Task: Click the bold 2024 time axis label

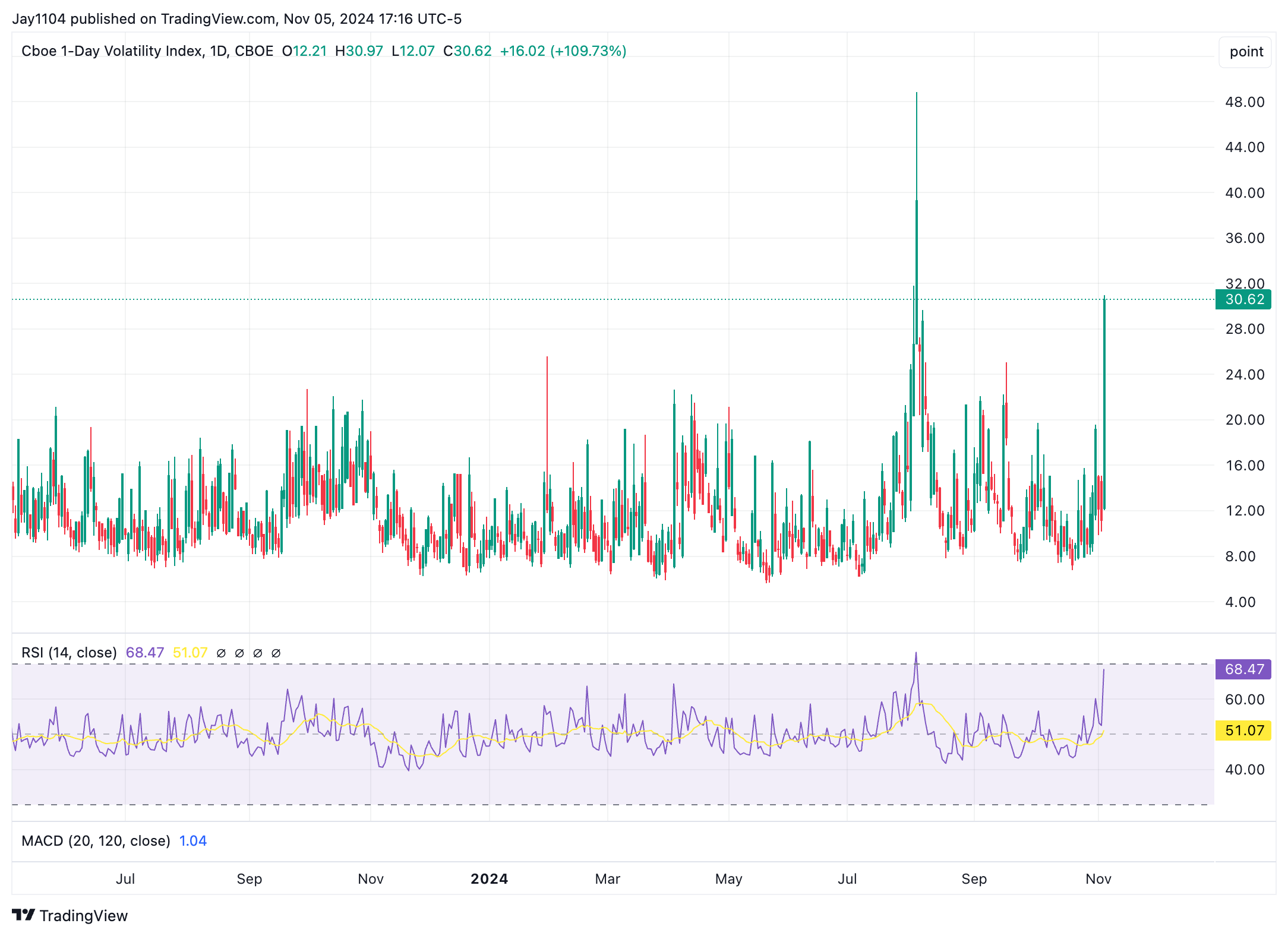Action: 490,879
